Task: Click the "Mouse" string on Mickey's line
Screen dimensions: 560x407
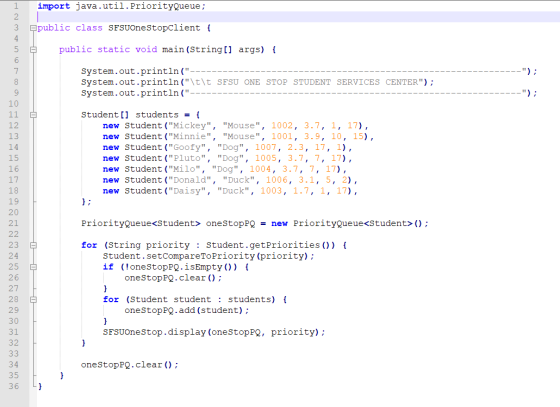Action: [x=241, y=126]
